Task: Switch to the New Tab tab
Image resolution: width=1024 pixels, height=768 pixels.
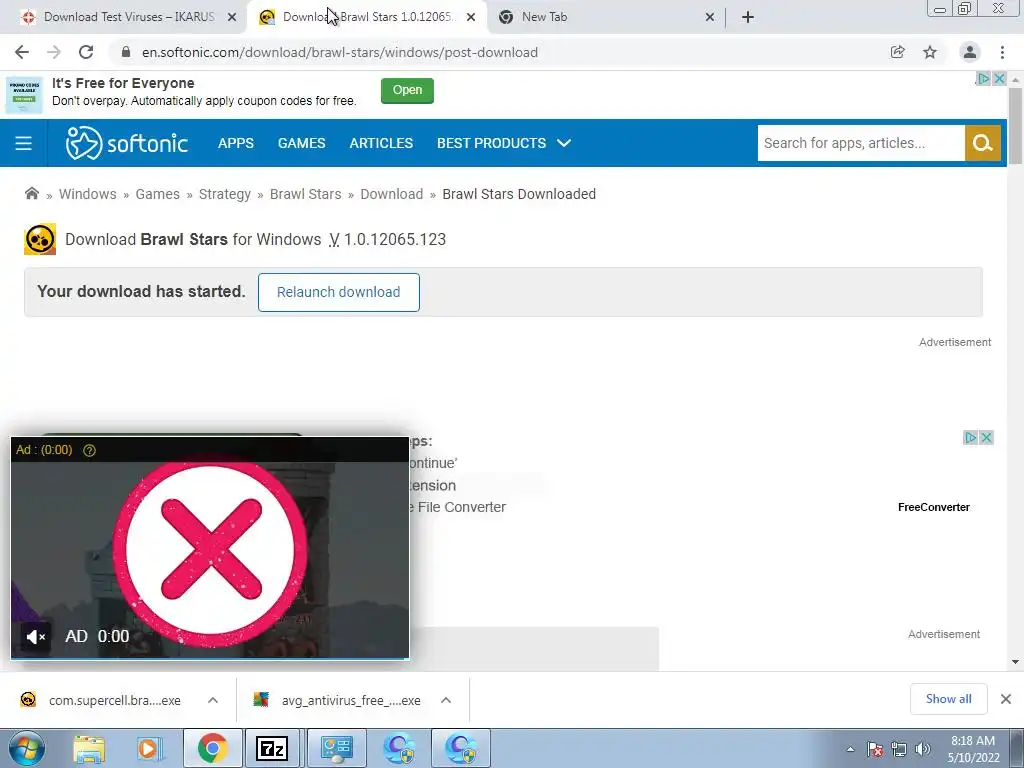Action: click(x=606, y=17)
